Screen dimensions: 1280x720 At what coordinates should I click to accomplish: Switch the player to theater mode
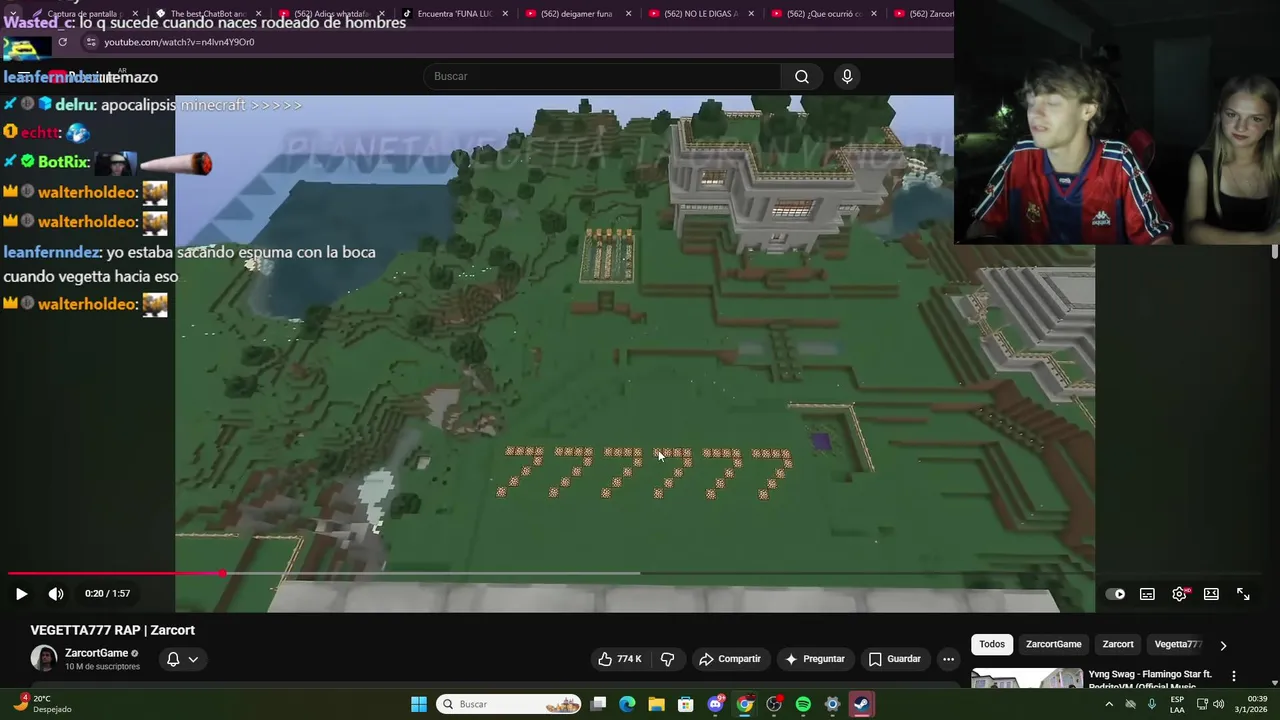point(1211,594)
